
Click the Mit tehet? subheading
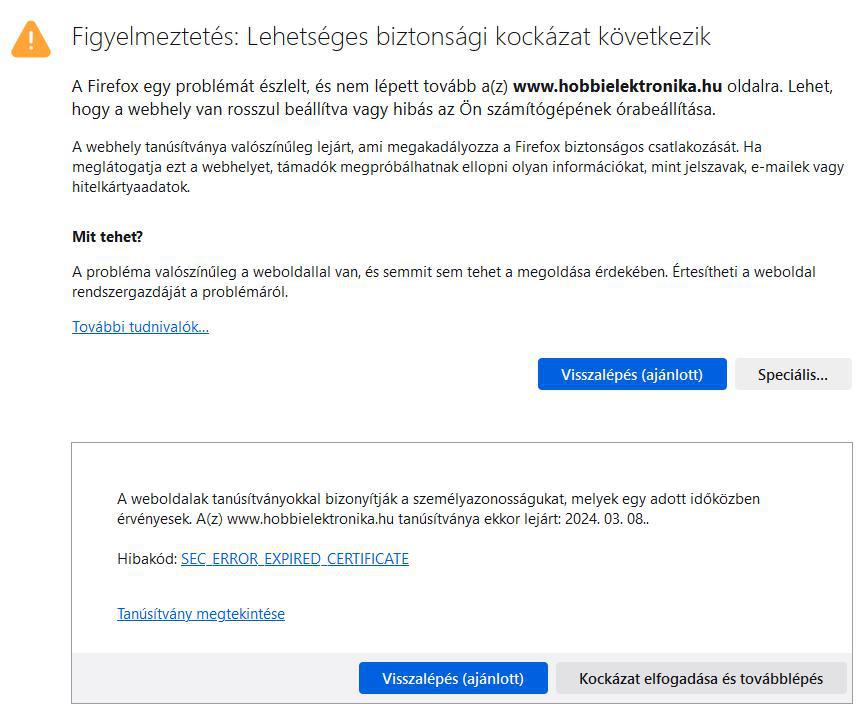click(x=107, y=237)
